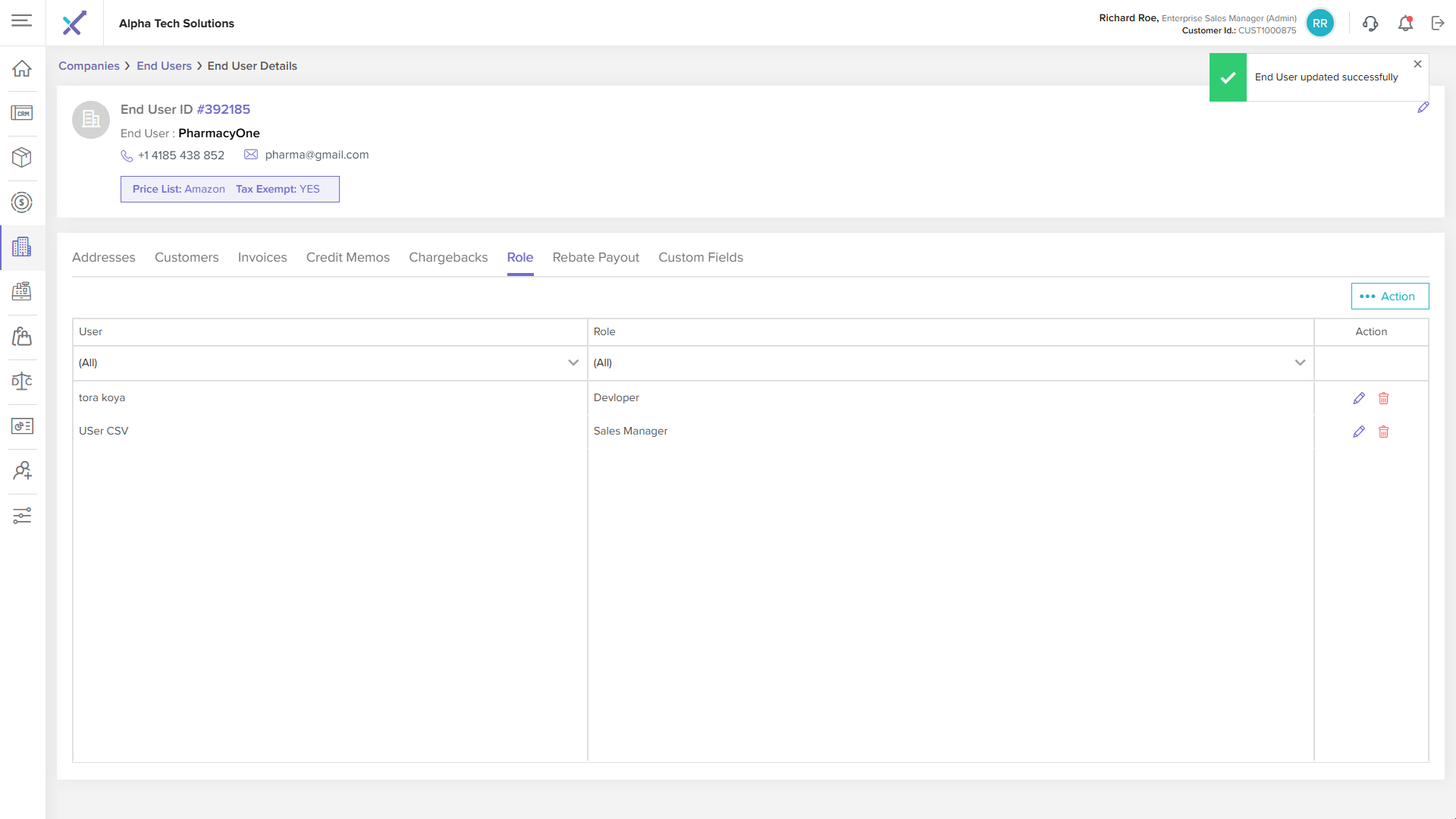Viewport: 1456px width, 819px height.
Task: Click the products box sidebar icon
Action: [22, 157]
